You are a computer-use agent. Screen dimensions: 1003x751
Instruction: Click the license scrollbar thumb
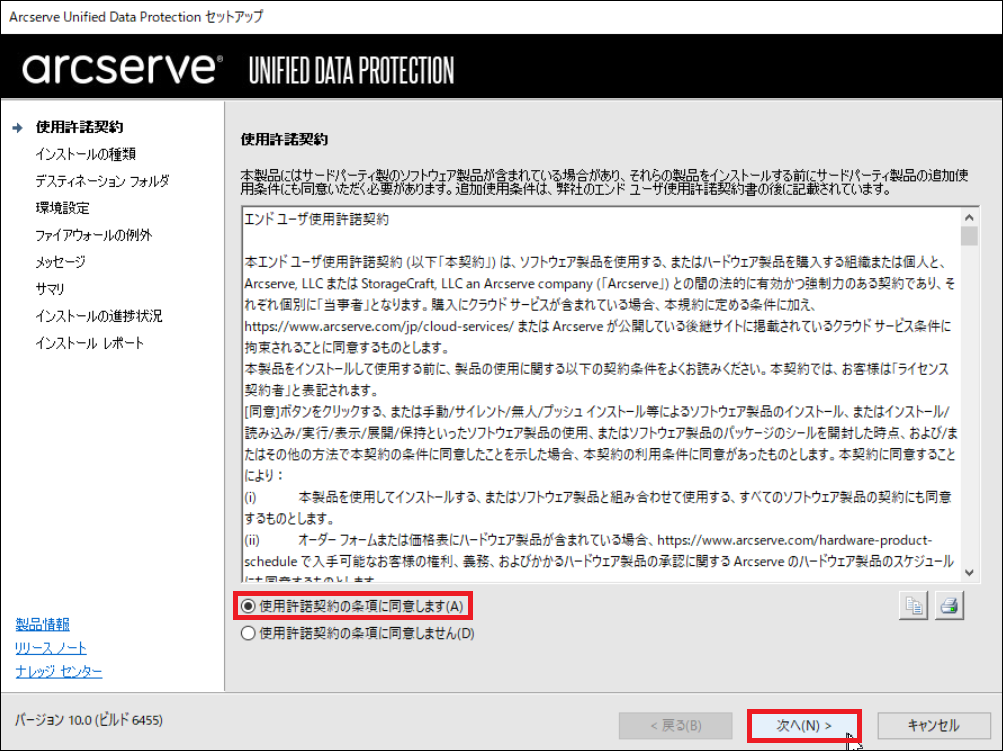(969, 236)
